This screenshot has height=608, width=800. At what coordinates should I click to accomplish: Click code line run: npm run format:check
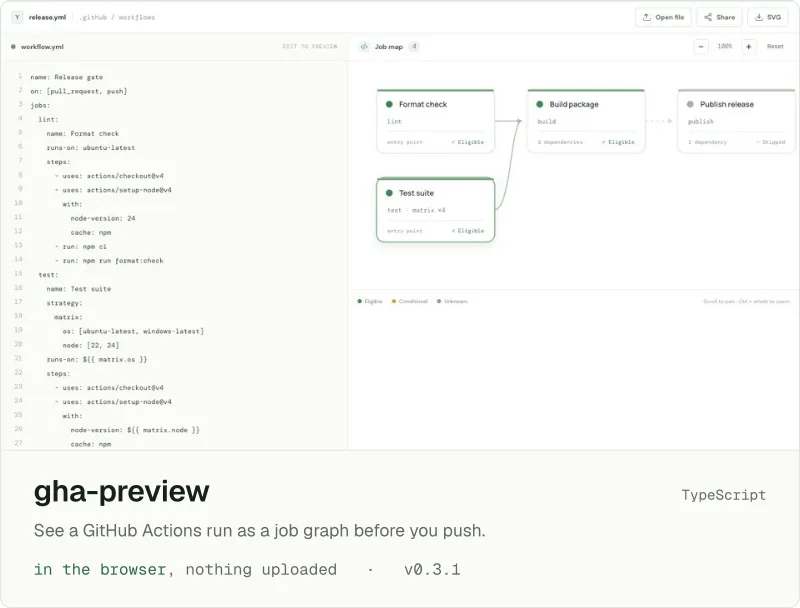pyautogui.click(x=109, y=261)
